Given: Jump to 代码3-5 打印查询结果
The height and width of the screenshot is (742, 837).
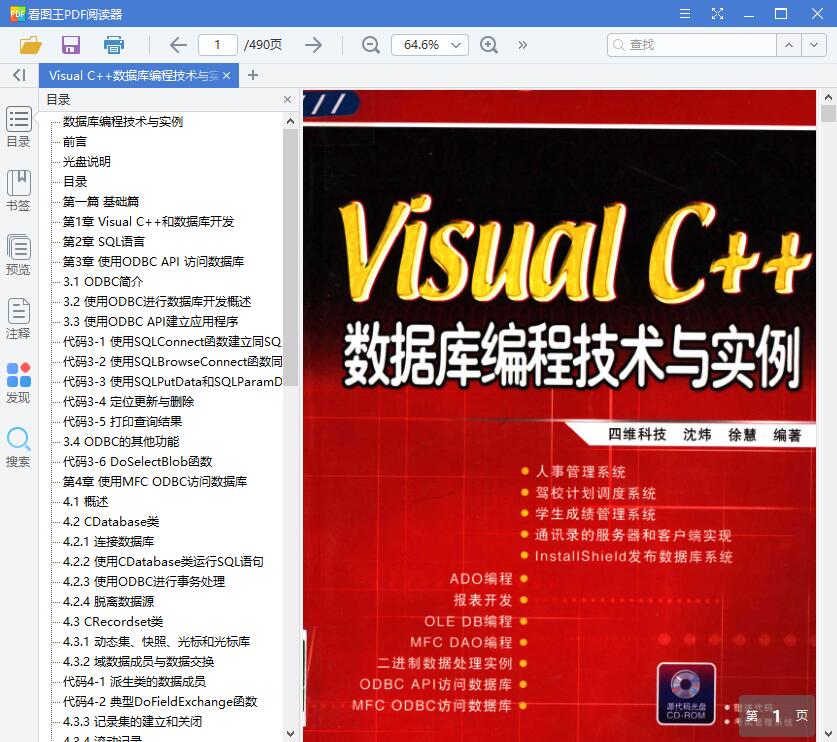Looking at the screenshot, I should [122, 422].
